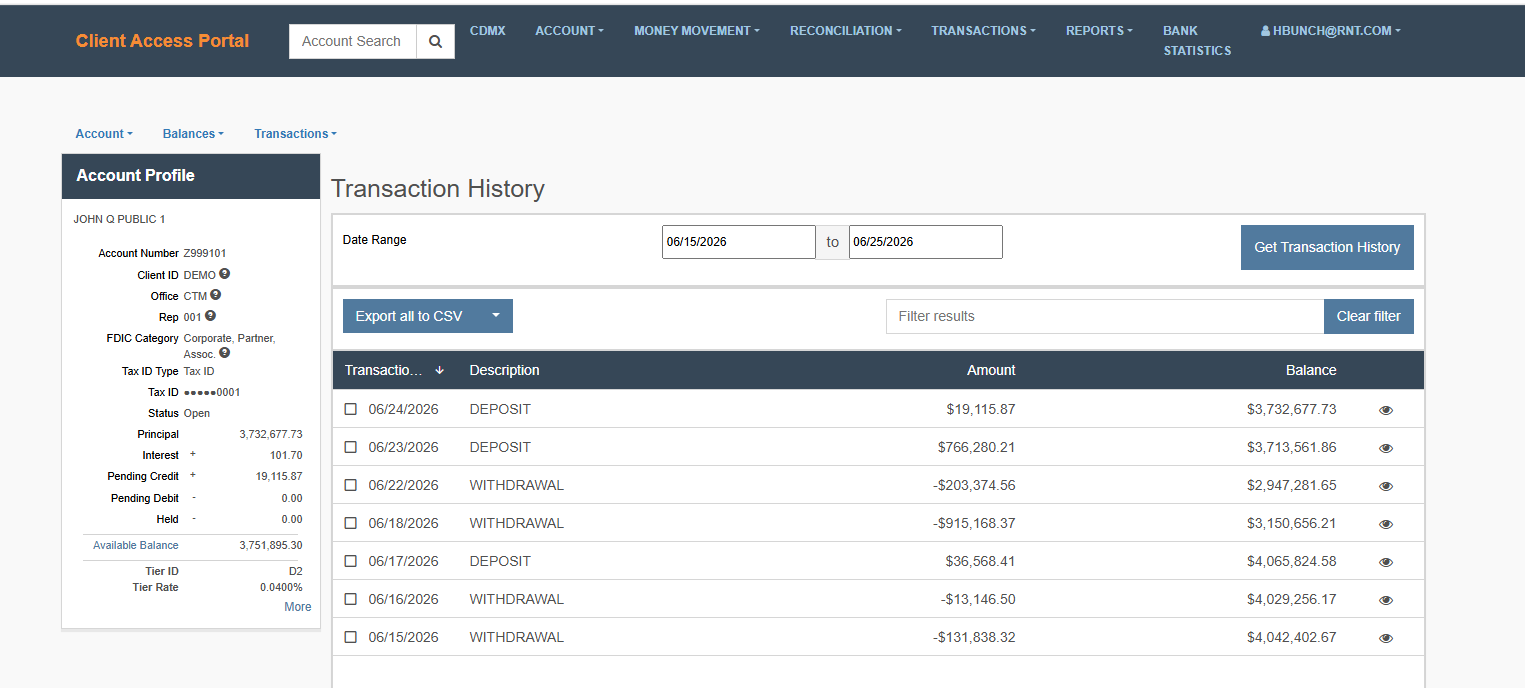The height and width of the screenshot is (688, 1525).
Task: Click Get Transaction History button
Action: [1327, 247]
